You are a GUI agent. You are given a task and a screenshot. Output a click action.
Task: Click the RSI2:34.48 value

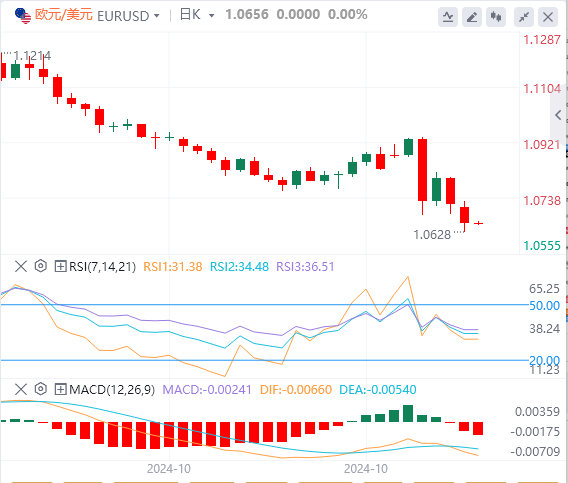click(x=239, y=267)
